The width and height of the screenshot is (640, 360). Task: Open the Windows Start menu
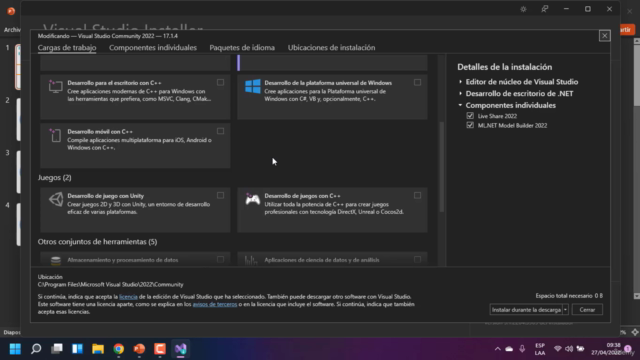[16, 349]
